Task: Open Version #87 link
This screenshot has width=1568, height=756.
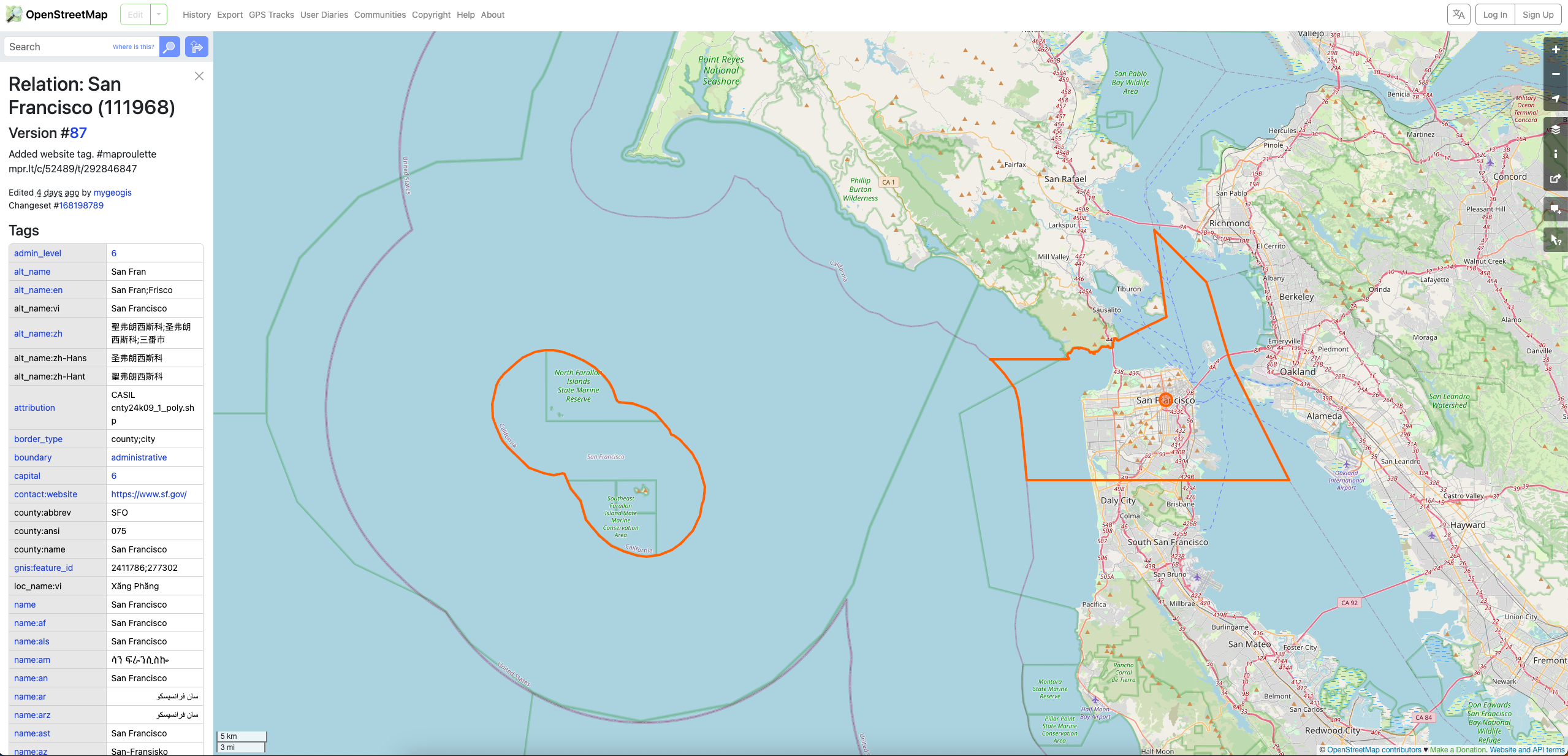Action: pyautogui.click(x=78, y=133)
